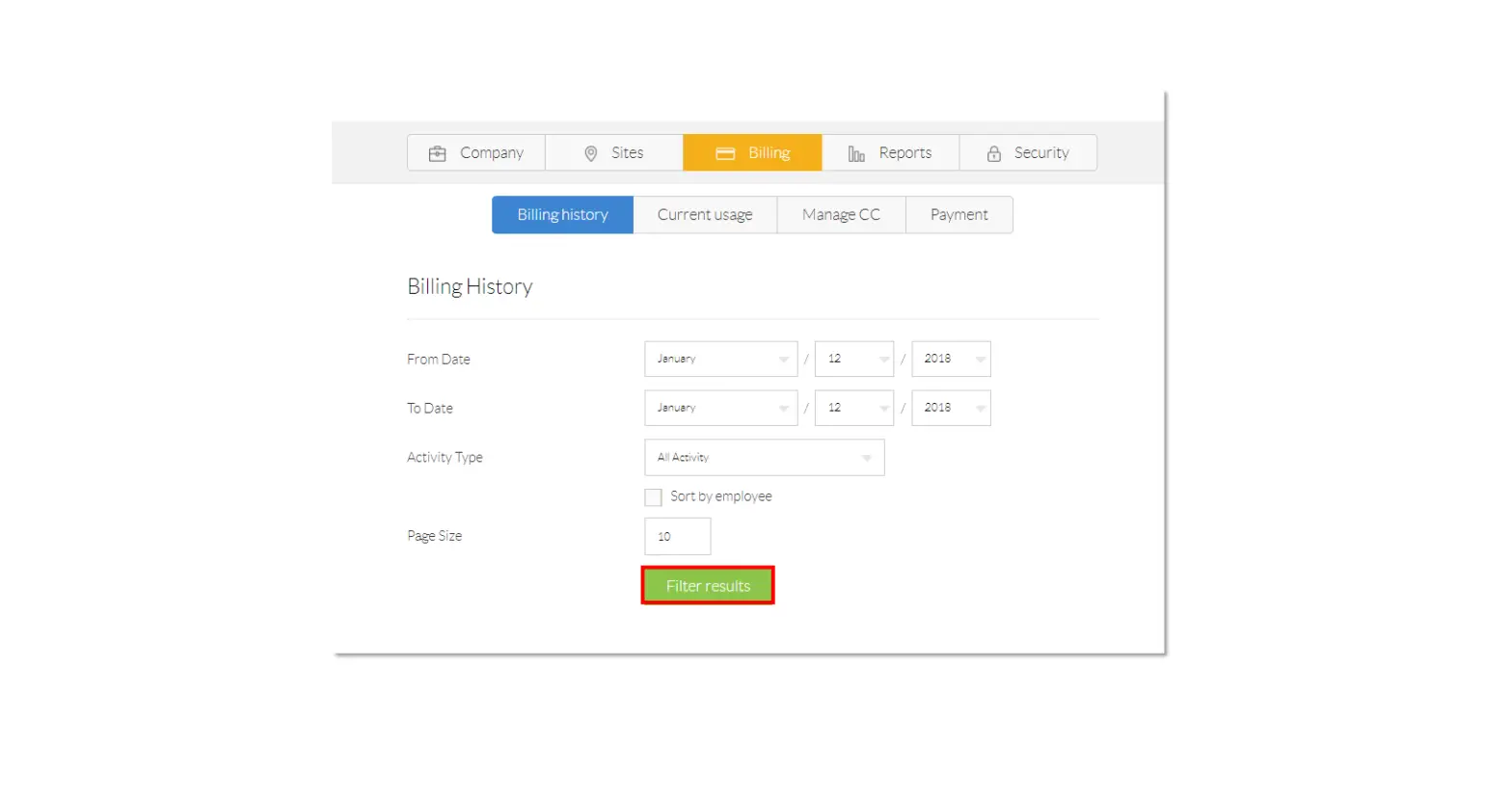Image resolution: width=1512 pixels, height=803 pixels.
Task: Open the From Date month dropdown
Action: pyautogui.click(x=721, y=359)
